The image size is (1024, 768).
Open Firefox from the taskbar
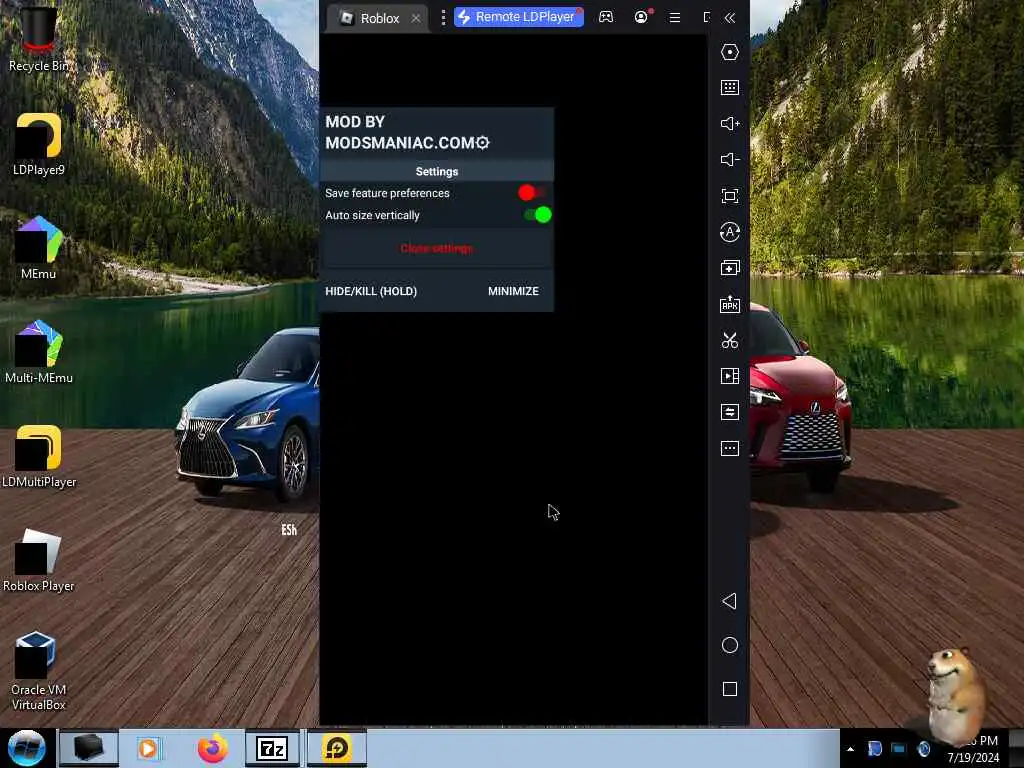click(x=212, y=748)
